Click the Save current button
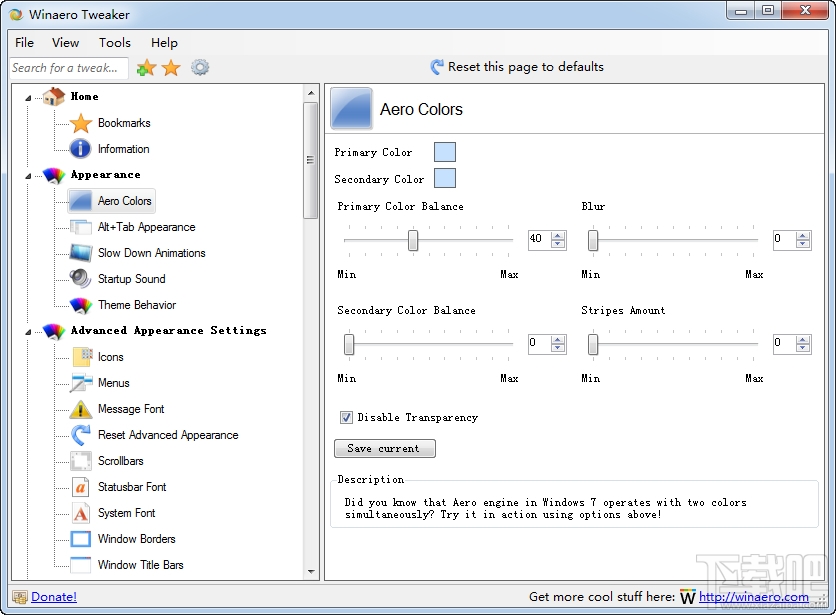This screenshot has height=615, width=836. pos(384,449)
